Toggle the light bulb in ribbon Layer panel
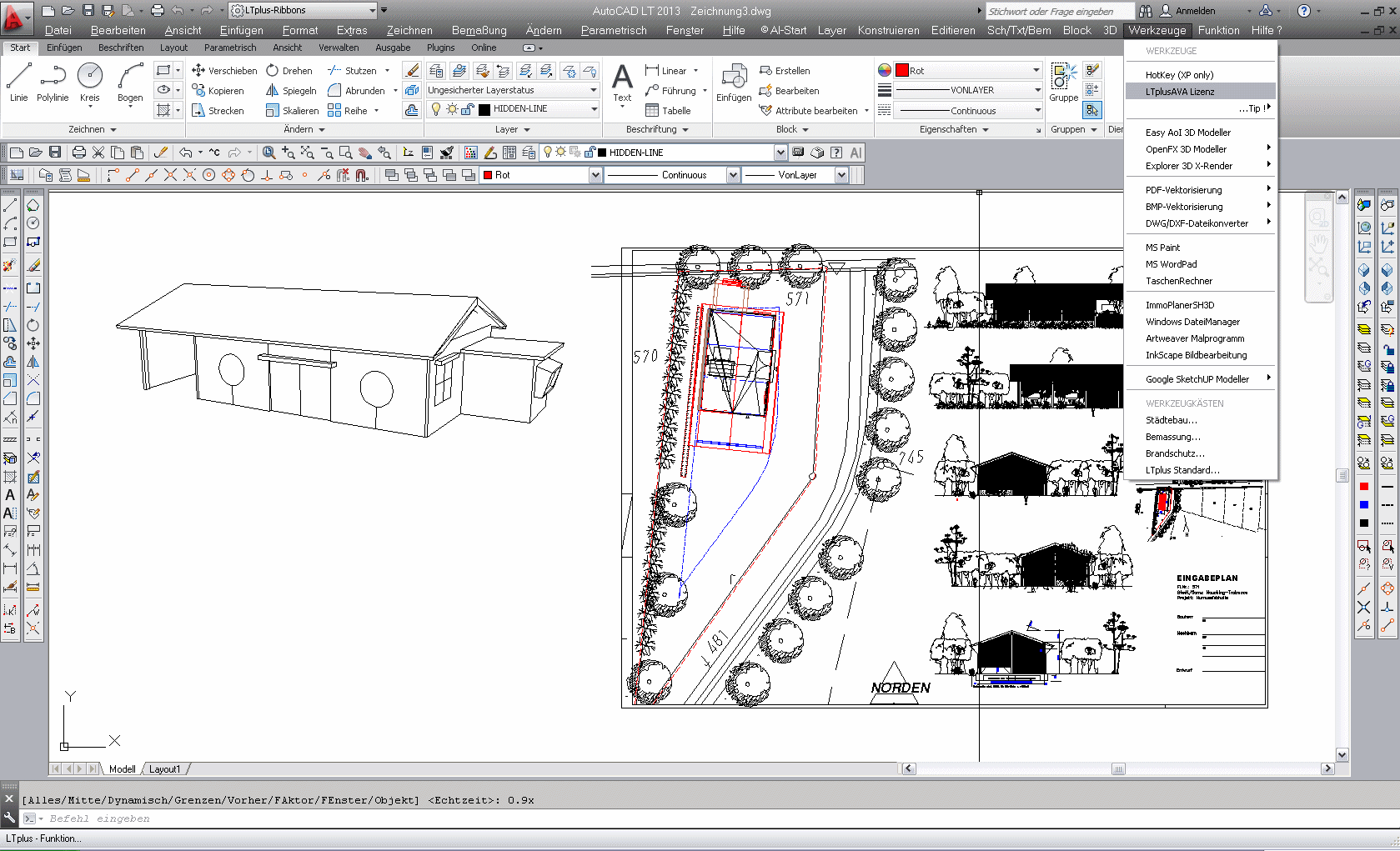1400x851 pixels. (435, 109)
